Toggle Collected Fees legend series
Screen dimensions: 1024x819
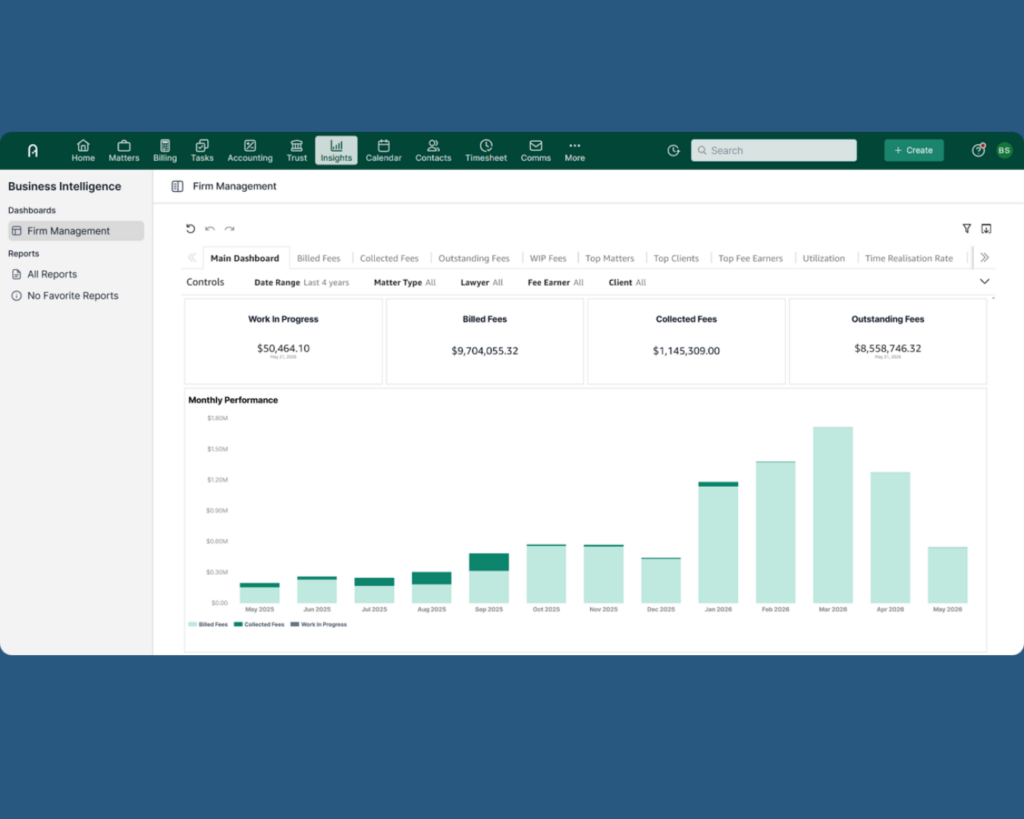coord(259,624)
